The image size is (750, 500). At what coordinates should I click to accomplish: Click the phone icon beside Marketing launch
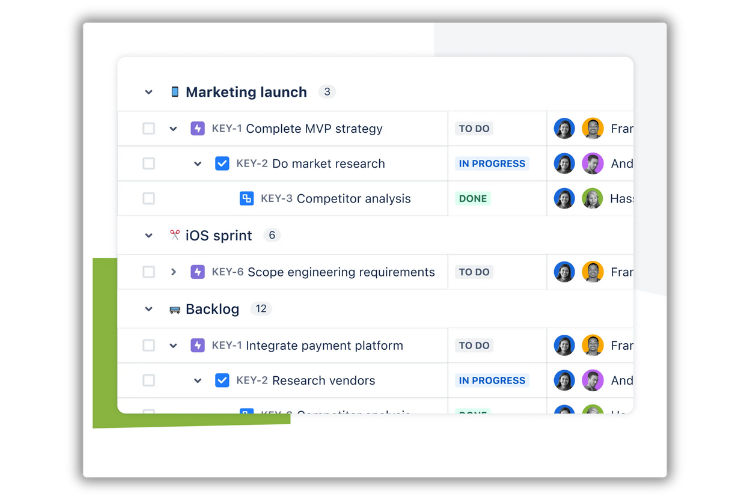pos(175,92)
